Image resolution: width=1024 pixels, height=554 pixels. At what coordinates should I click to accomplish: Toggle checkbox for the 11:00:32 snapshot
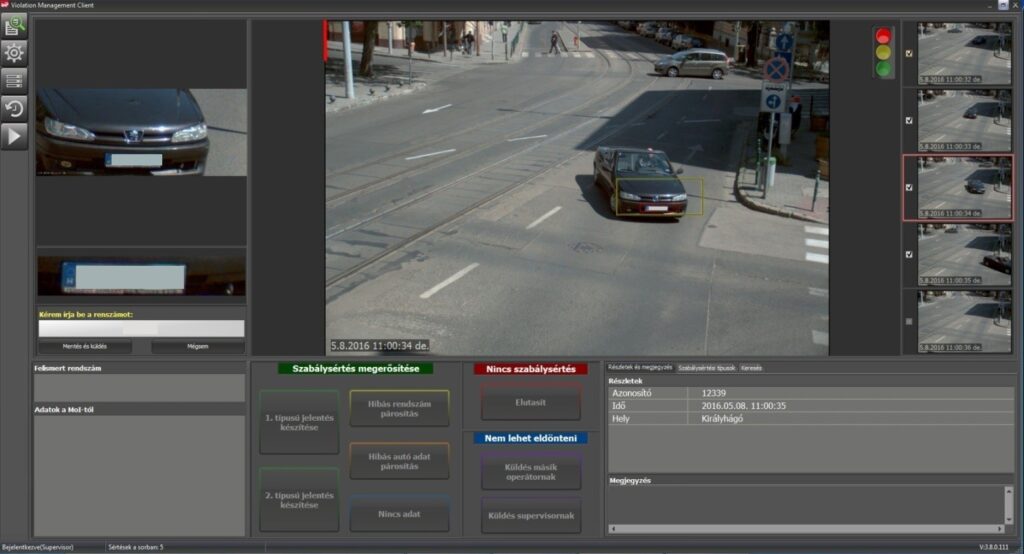(x=909, y=53)
